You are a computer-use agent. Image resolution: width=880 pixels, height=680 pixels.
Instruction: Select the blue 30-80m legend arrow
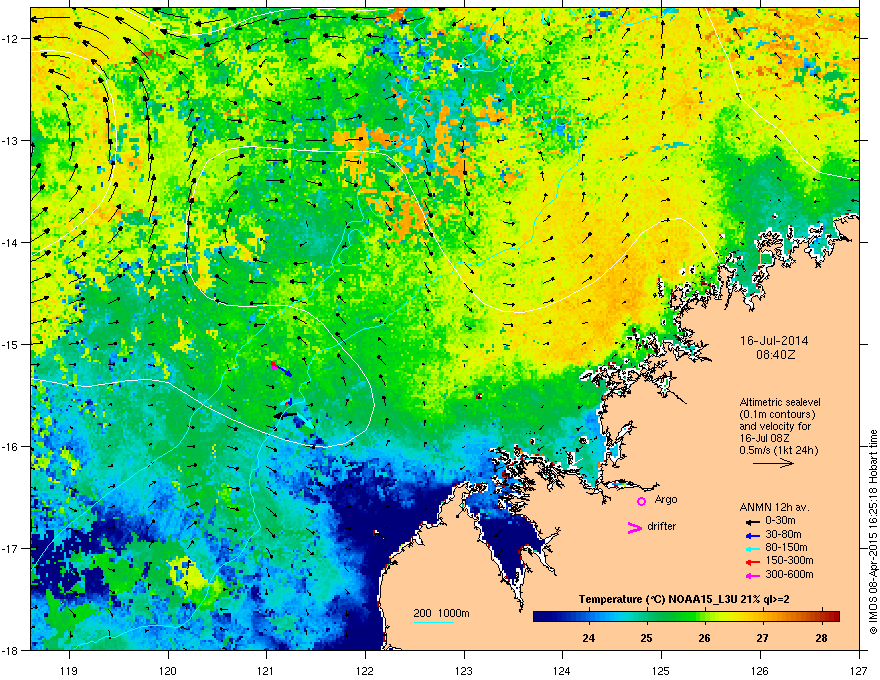pos(752,535)
